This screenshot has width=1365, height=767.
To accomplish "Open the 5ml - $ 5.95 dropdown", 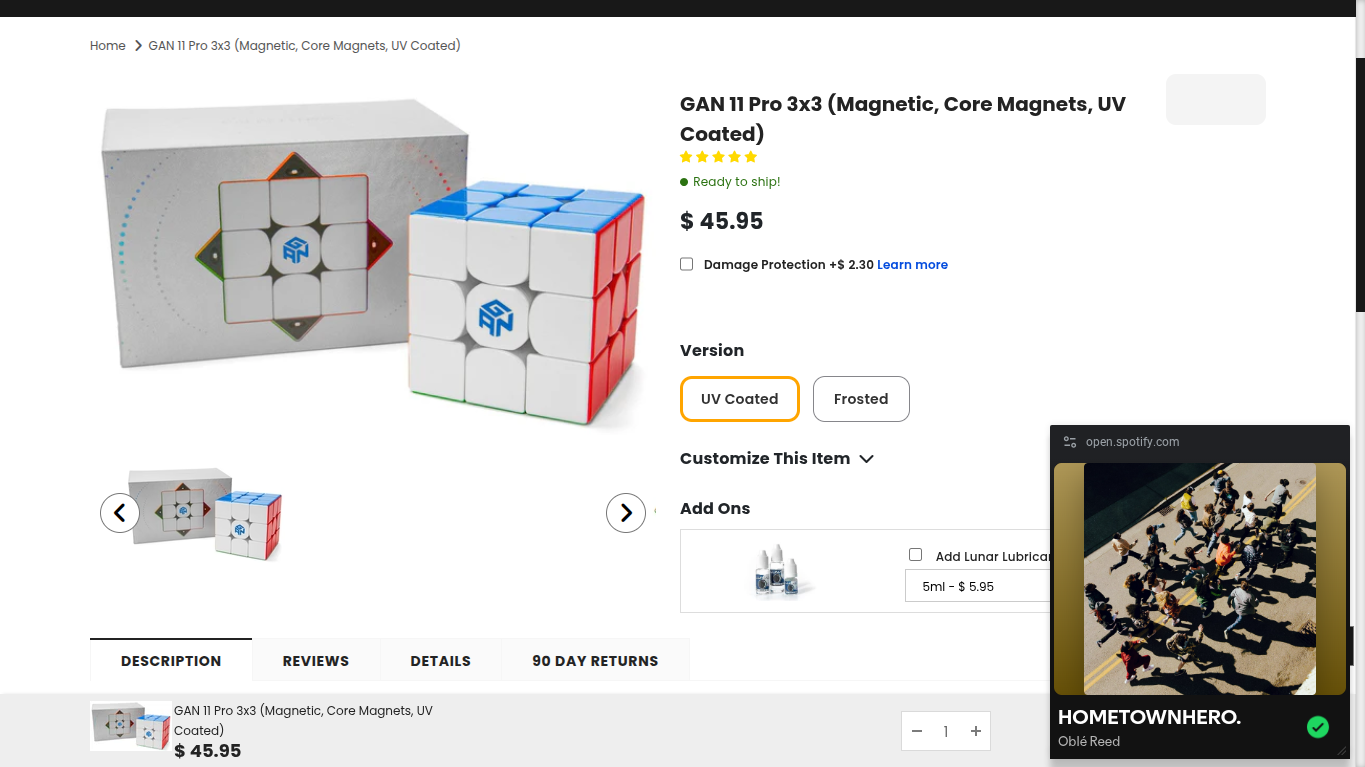I will point(977,586).
